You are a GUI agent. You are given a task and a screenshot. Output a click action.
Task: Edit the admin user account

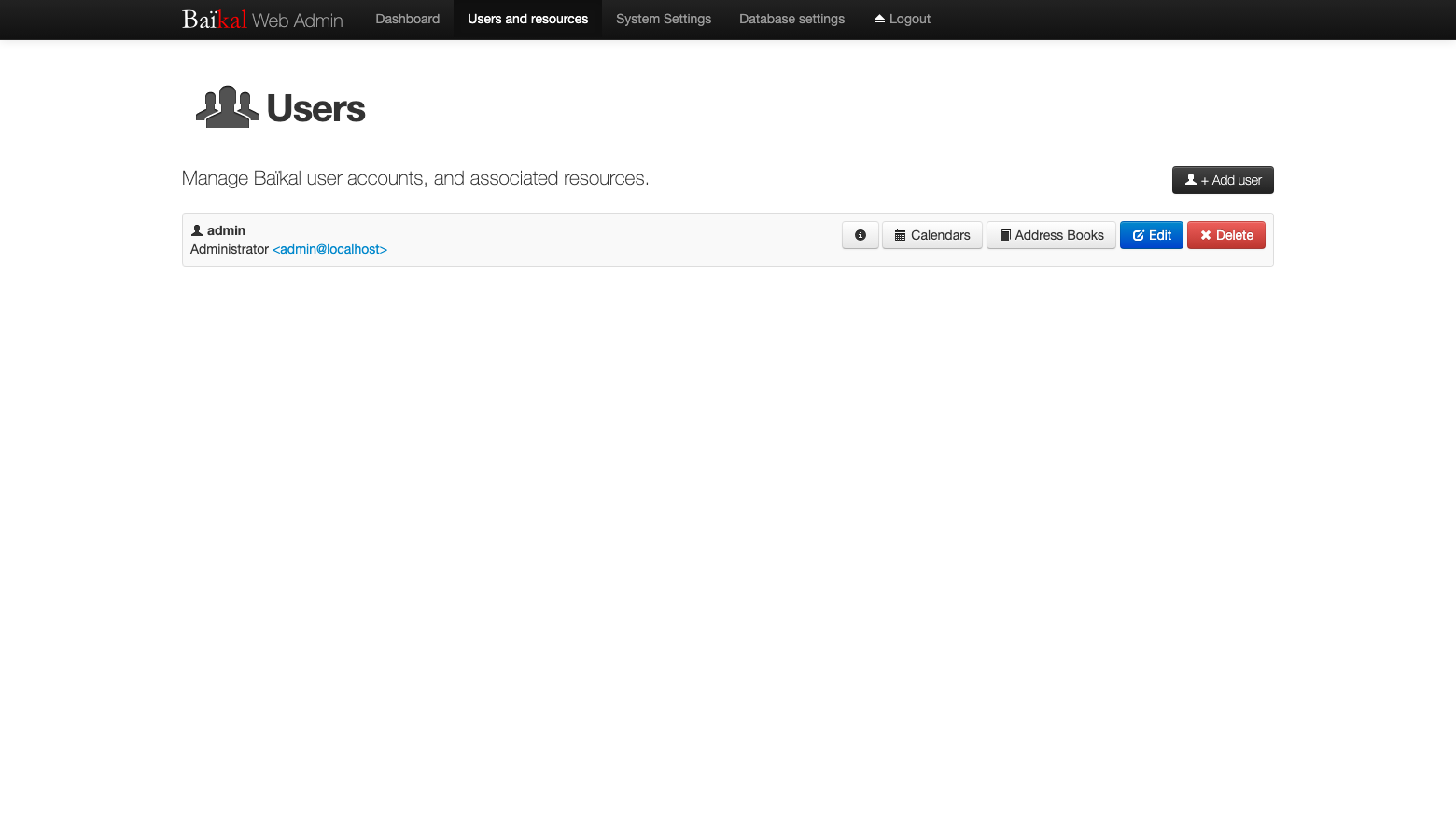coord(1151,235)
